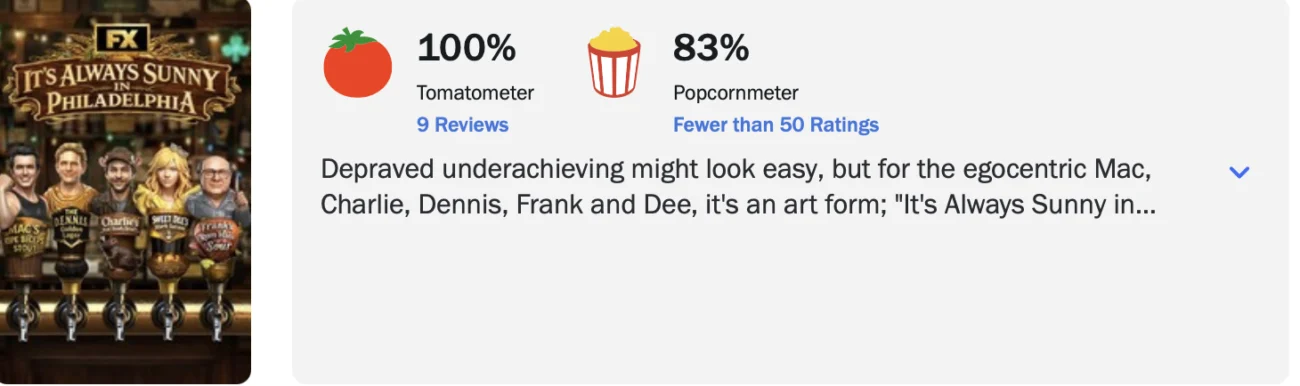Click the FX network logo on poster
The height and width of the screenshot is (386, 1300).
pos(122,39)
